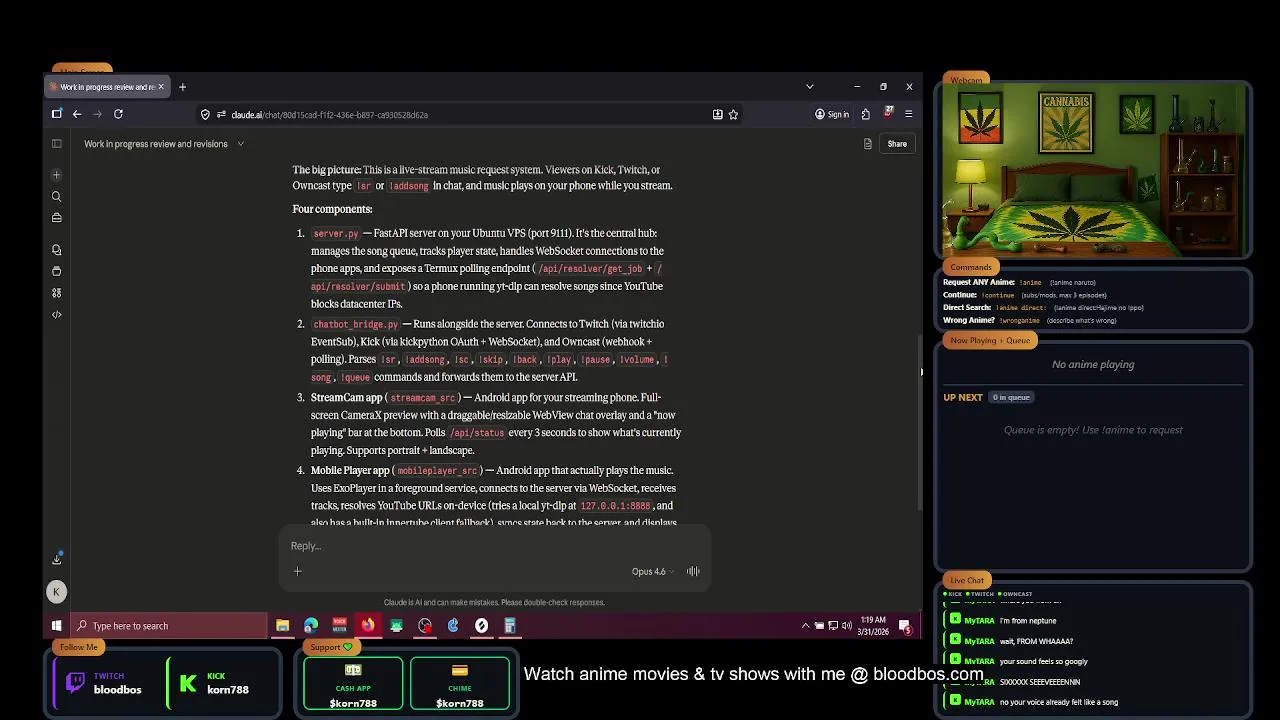Select the Work in progress review browser tab
This screenshot has width=1280, height=720.
tap(106, 87)
